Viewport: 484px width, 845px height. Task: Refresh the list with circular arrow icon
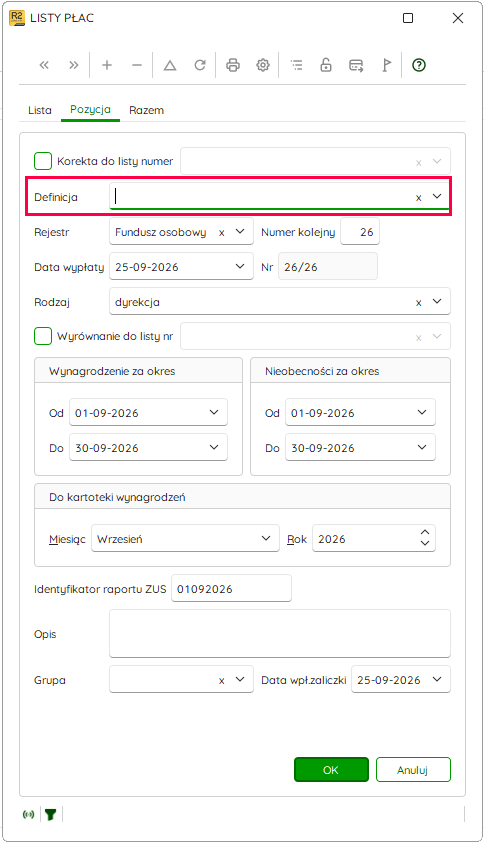pyautogui.click(x=200, y=65)
